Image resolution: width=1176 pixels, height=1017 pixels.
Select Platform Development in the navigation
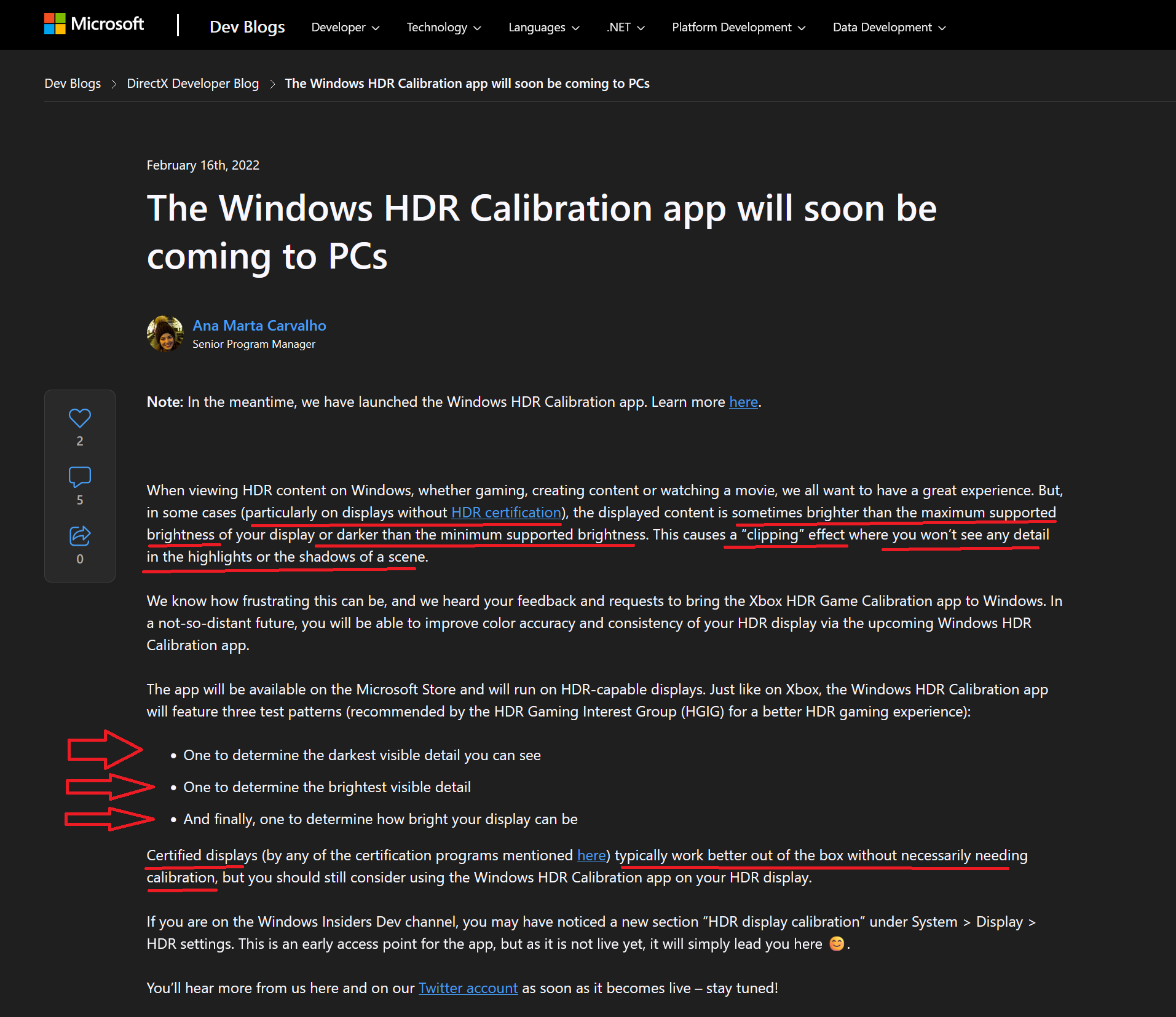coord(737,27)
